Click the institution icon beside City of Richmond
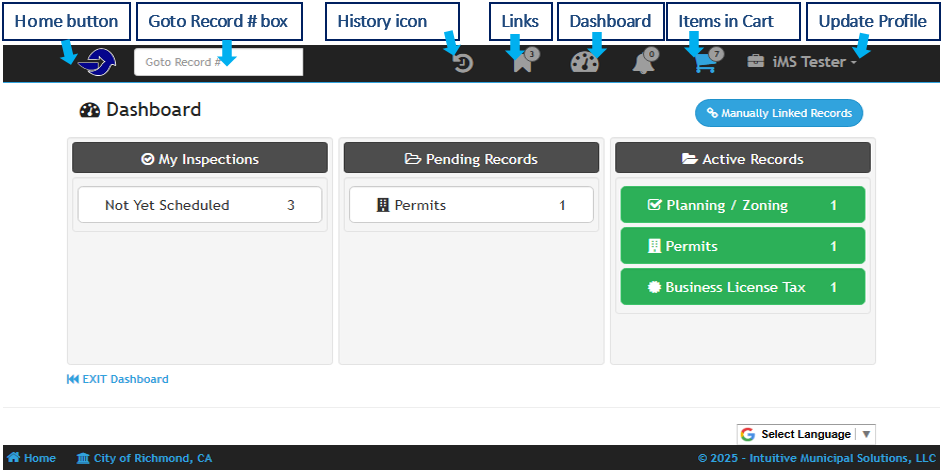Image resolution: width=943 pixels, height=470 pixels. click(83, 458)
